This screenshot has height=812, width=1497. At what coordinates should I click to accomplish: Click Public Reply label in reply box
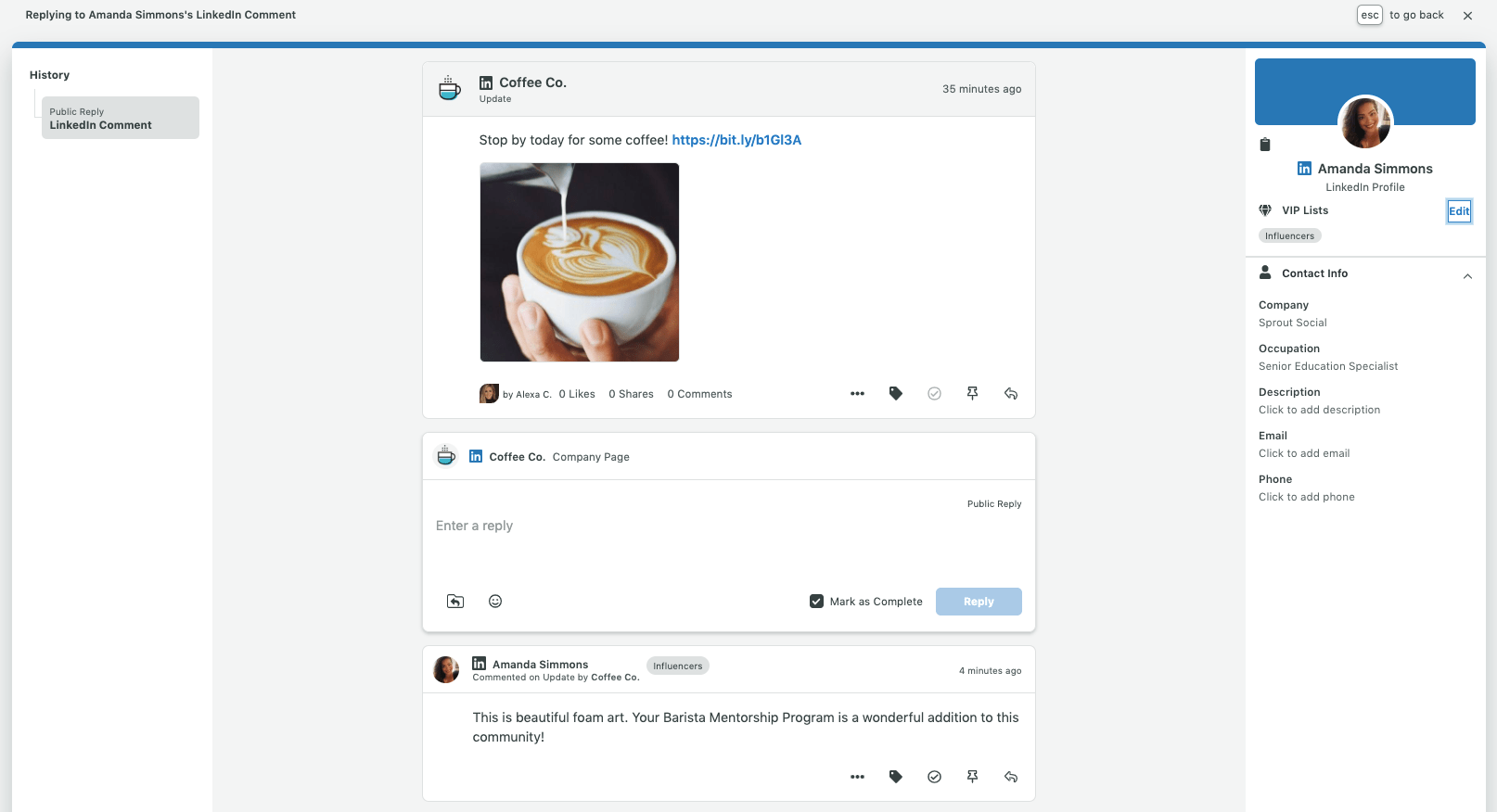coord(994,504)
